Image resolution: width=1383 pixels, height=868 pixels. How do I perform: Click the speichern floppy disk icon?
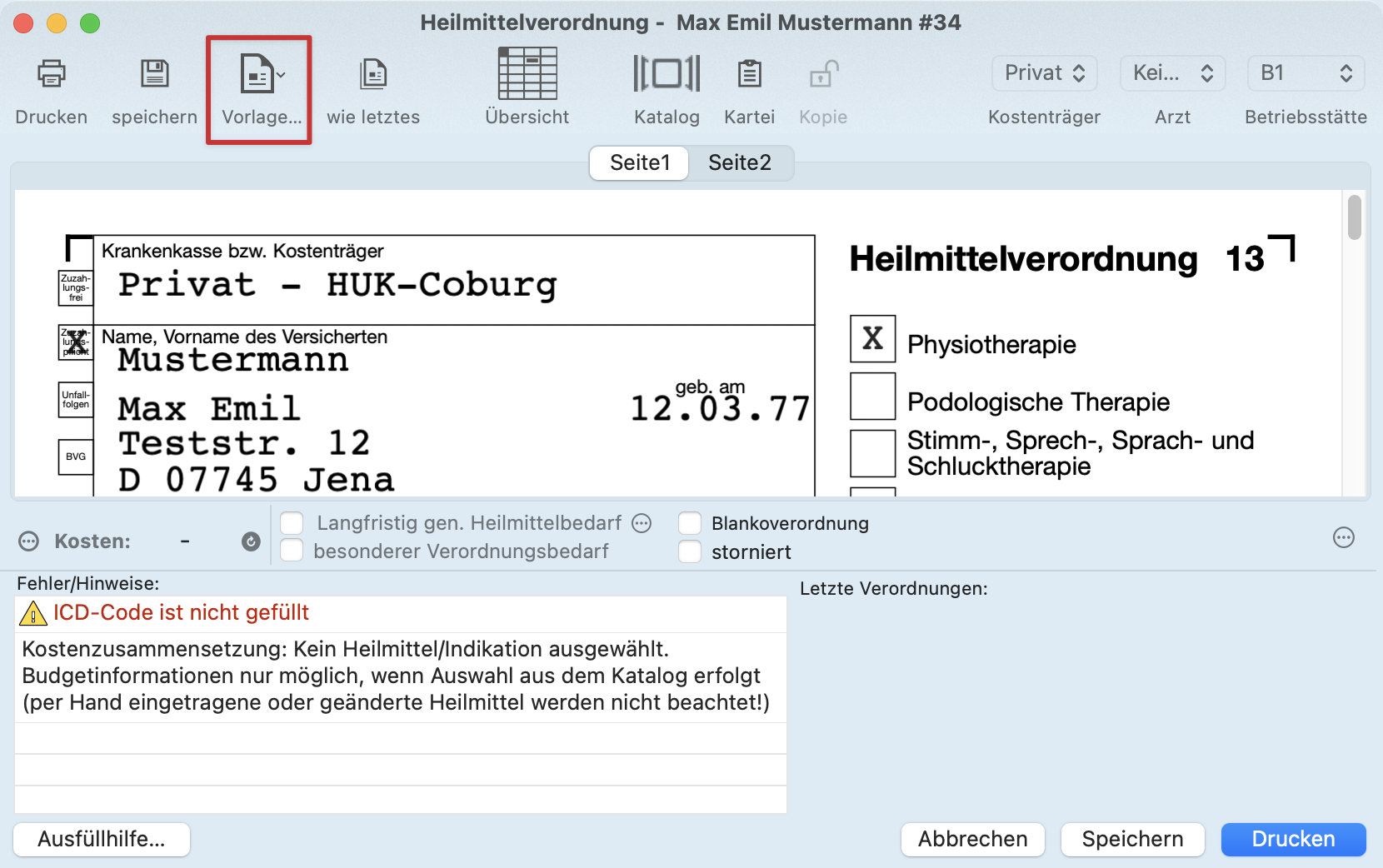[154, 74]
